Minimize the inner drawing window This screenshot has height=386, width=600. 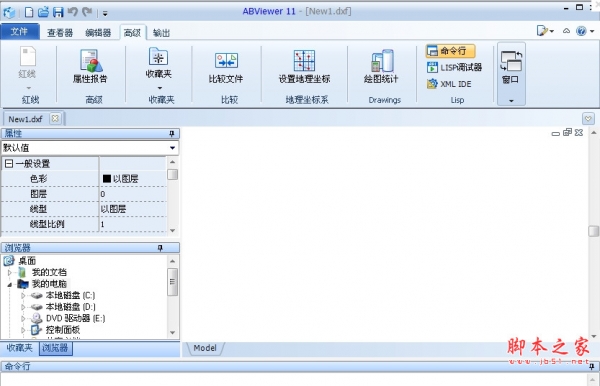click(x=556, y=134)
